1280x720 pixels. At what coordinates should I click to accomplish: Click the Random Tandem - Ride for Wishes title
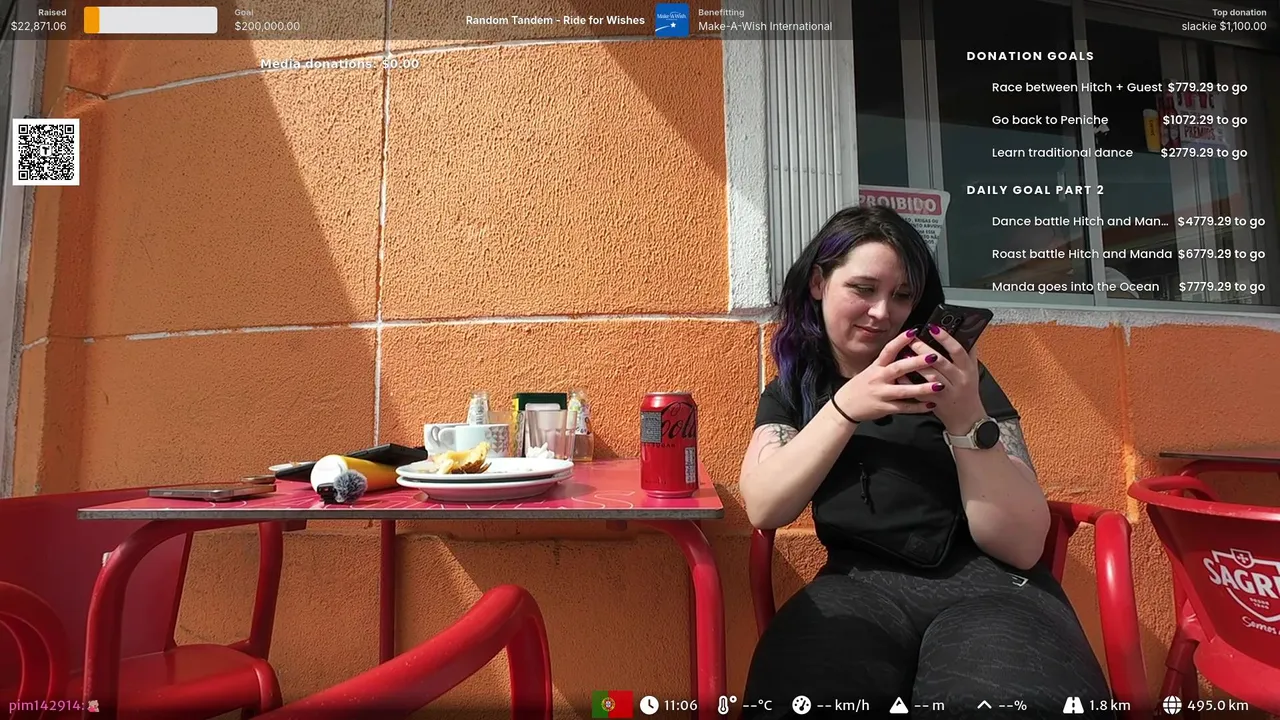tap(555, 20)
